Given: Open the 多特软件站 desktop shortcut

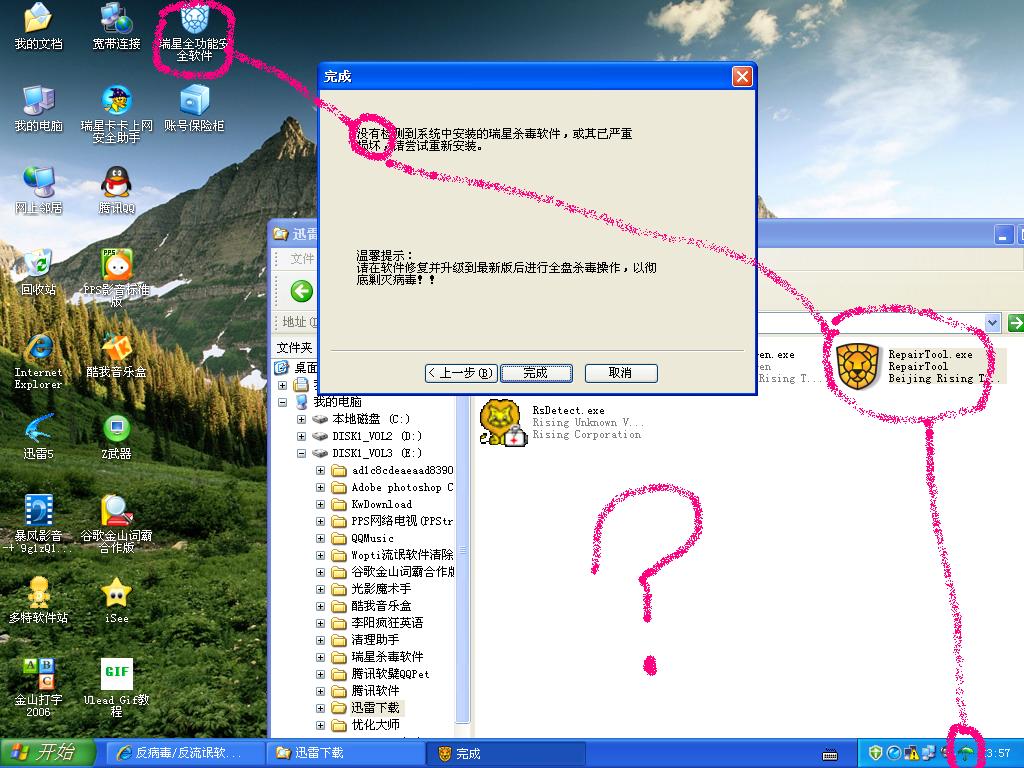Looking at the screenshot, I should tap(39, 600).
